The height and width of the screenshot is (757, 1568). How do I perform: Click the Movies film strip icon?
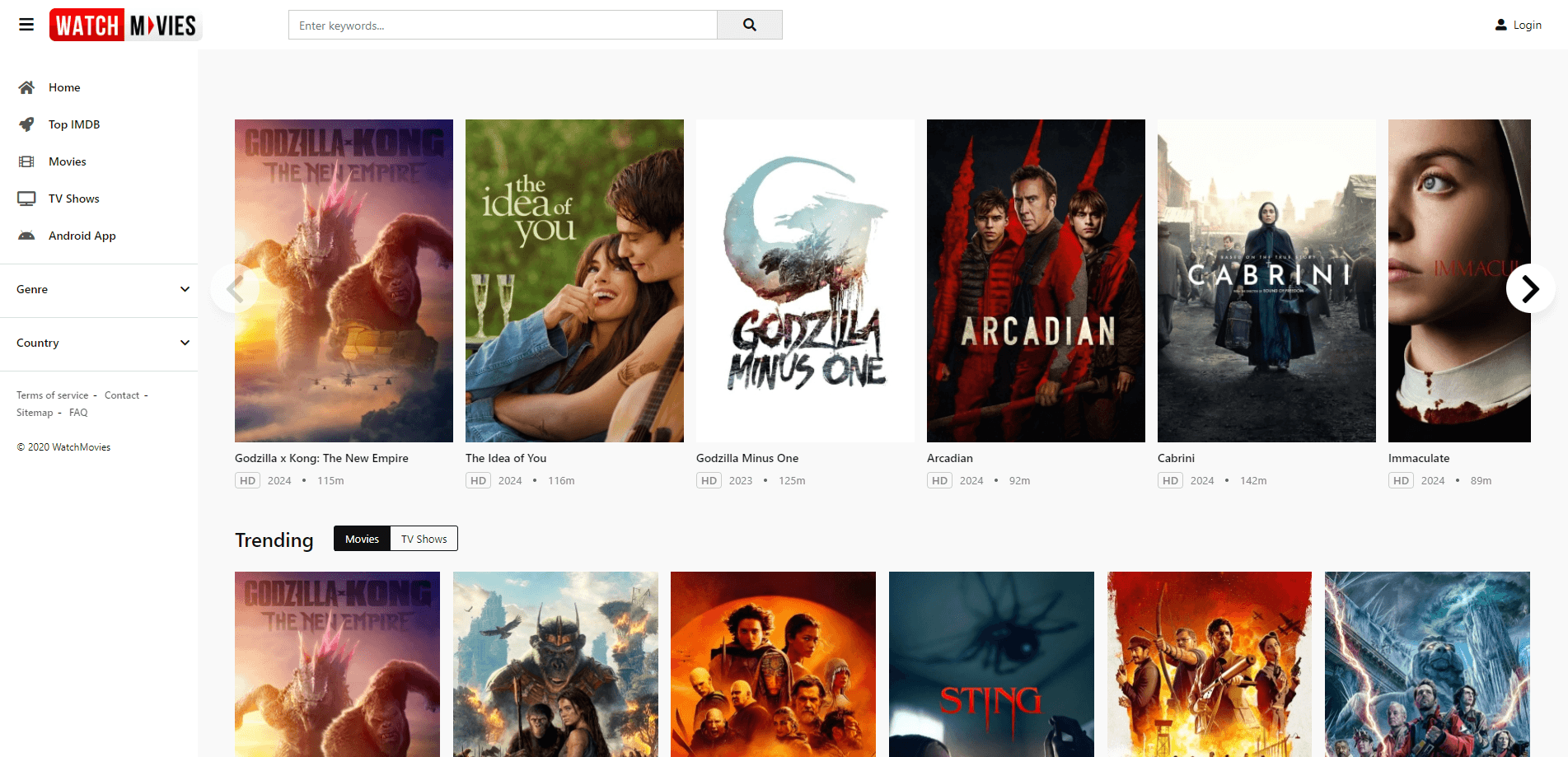(26, 161)
